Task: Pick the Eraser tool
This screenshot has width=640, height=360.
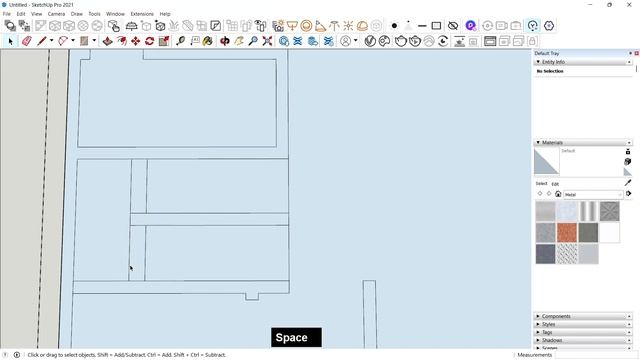Action: tap(27, 41)
